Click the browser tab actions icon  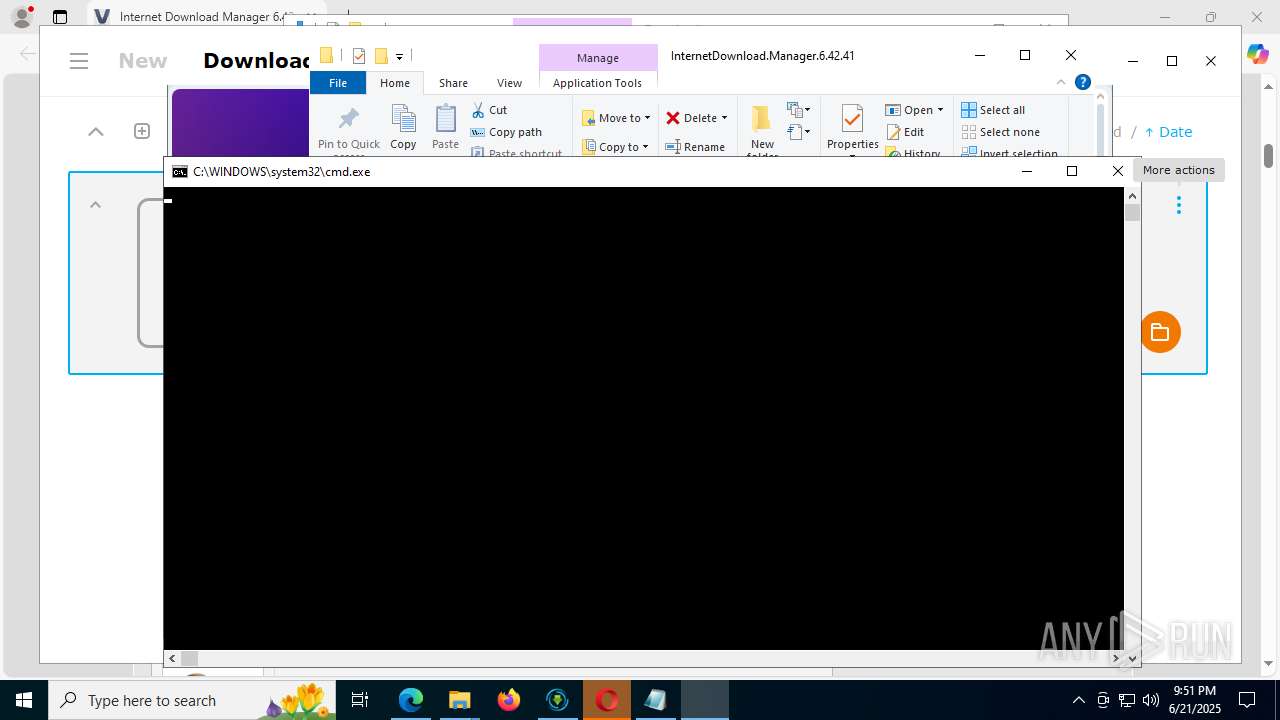pos(60,17)
